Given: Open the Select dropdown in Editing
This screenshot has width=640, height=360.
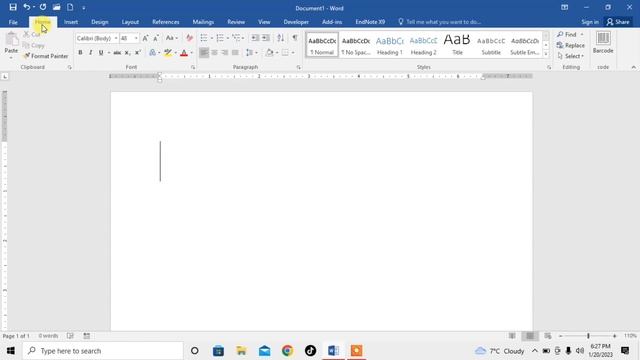Looking at the screenshot, I should click(571, 56).
